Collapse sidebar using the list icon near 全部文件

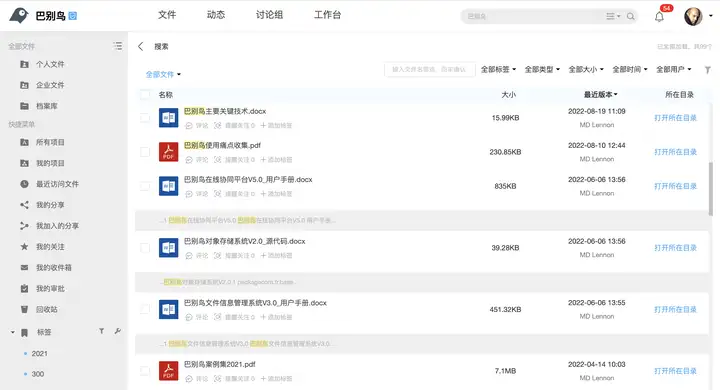[x=118, y=46]
